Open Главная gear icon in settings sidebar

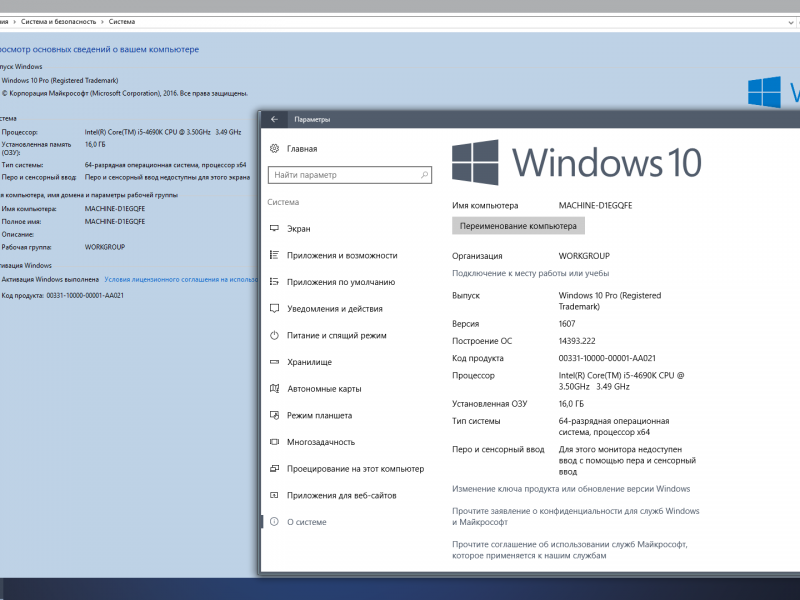pyautogui.click(x=274, y=148)
